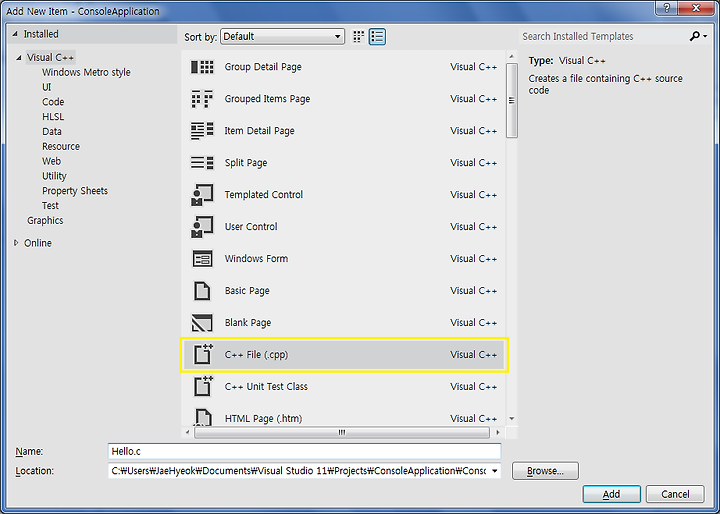
Task: Click the Group Detail Page template icon
Action: tap(202, 67)
